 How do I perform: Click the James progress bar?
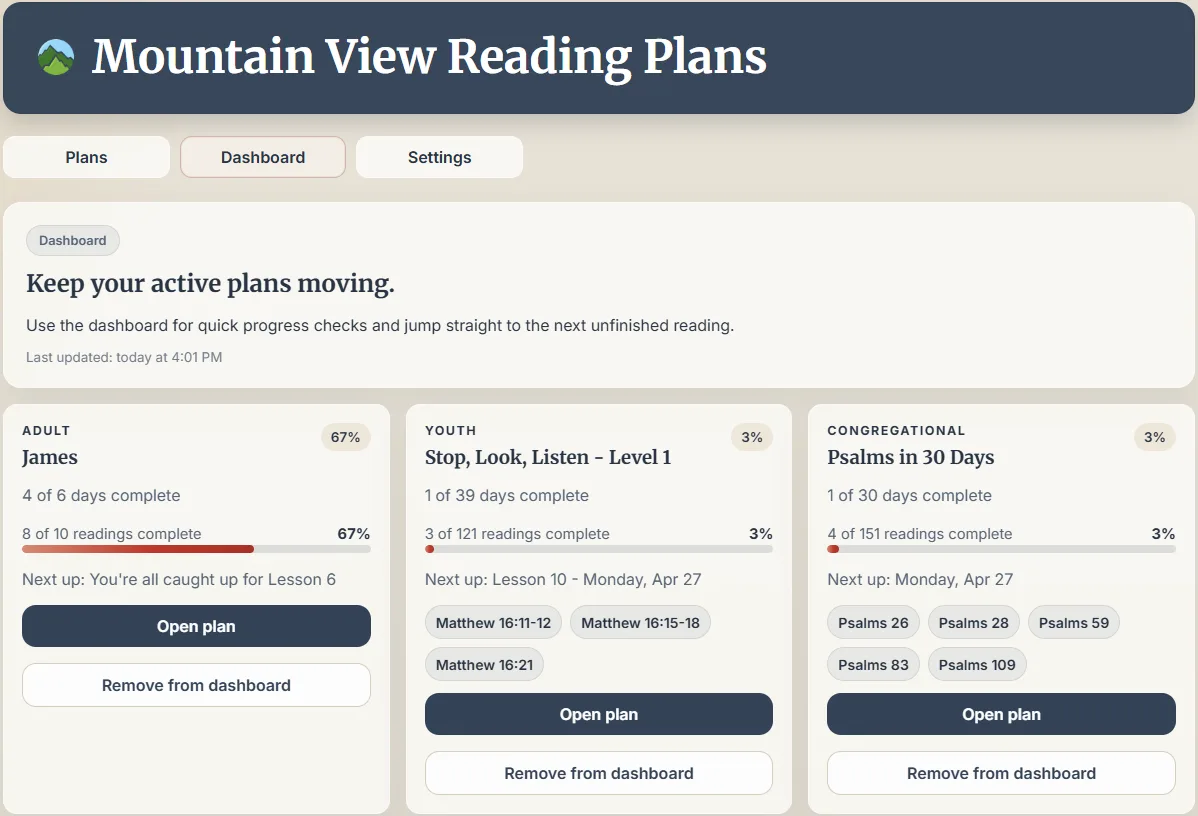point(196,549)
